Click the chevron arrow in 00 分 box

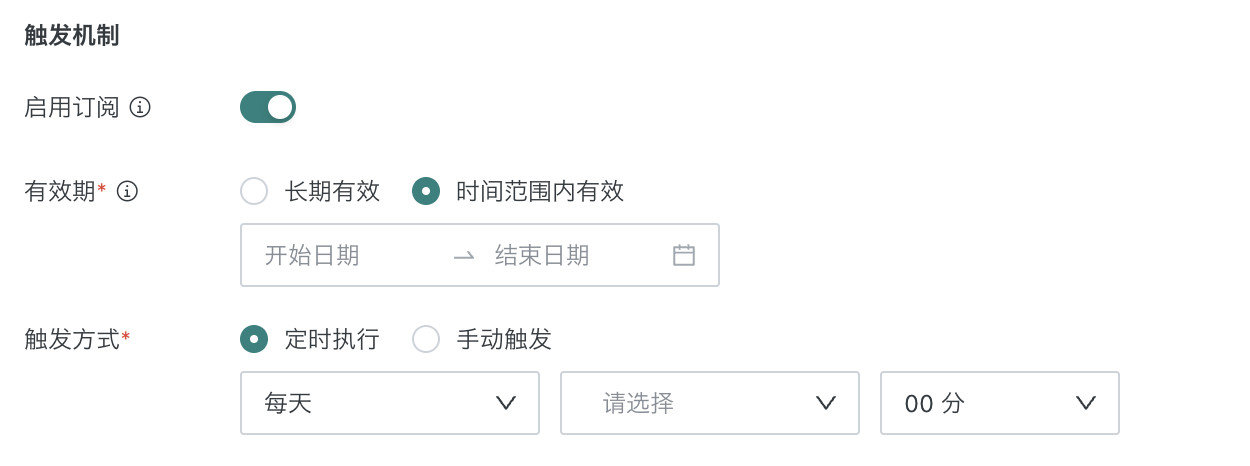point(1086,403)
